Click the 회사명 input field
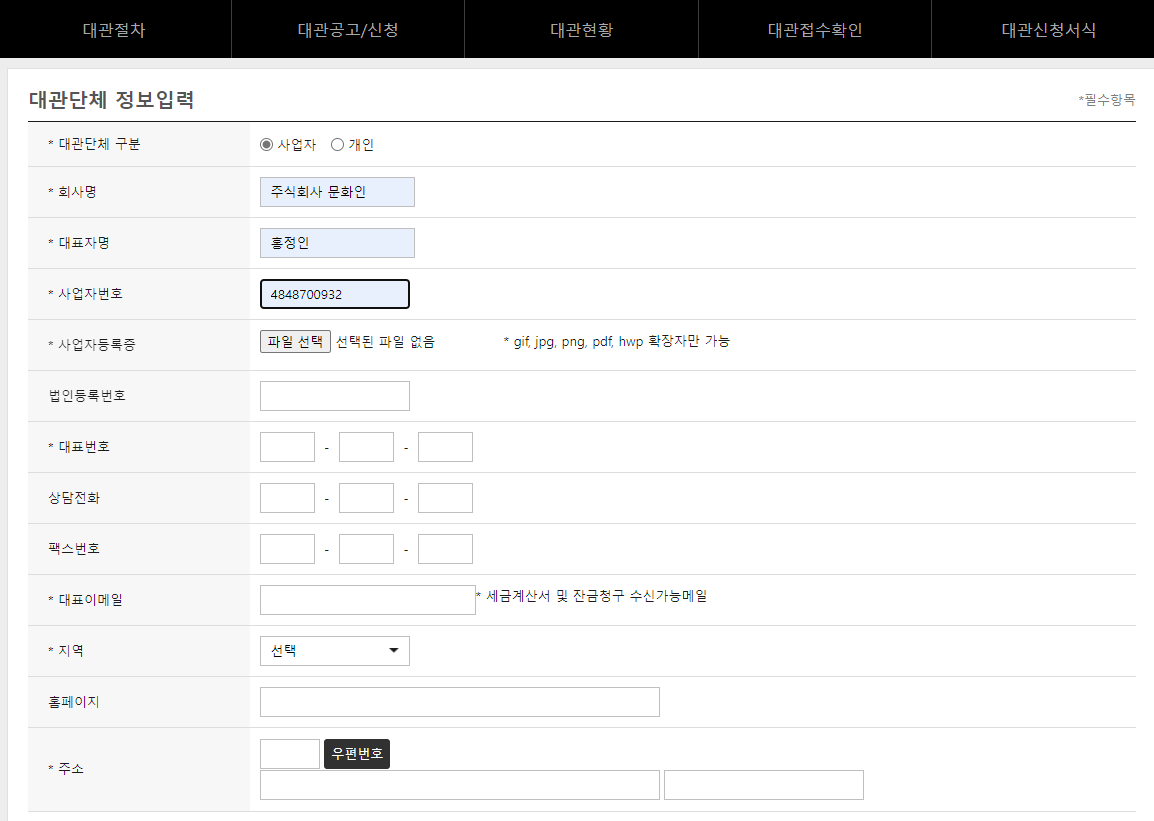 [x=337, y=192]
